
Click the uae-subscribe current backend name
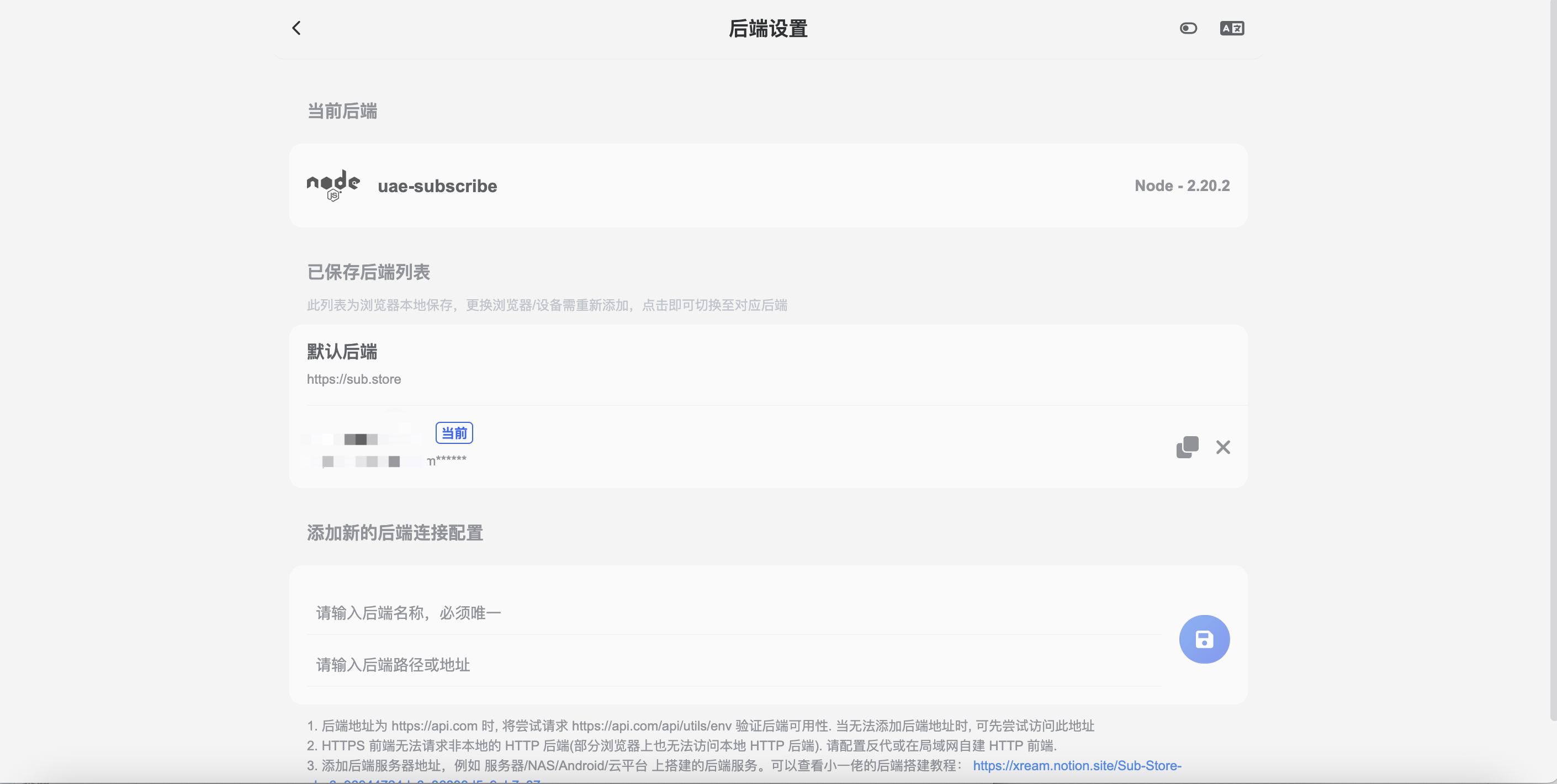point(437,186)
